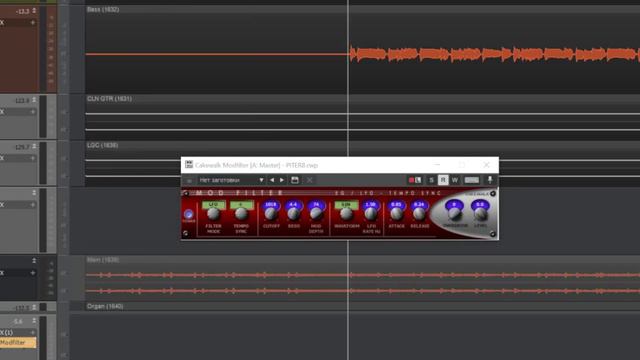Select next preset arrow
Screen dimensions: 640x360
click(x=282, y=180)
